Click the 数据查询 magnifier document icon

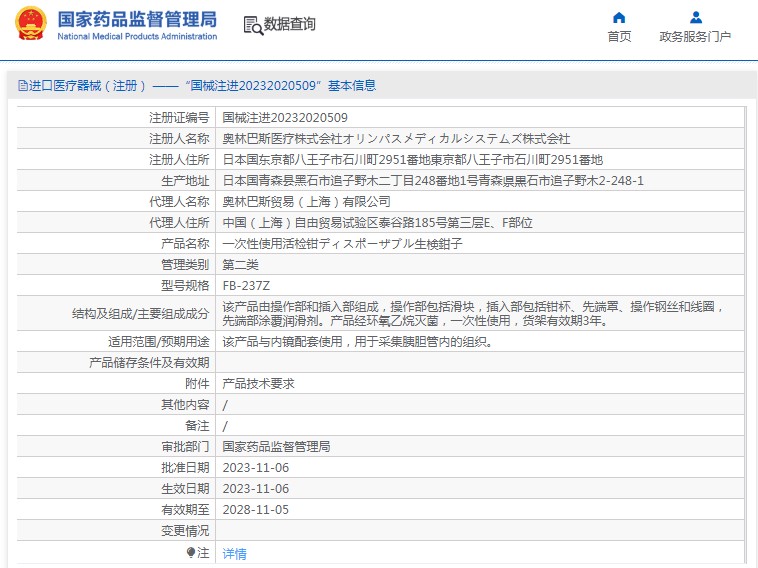[x=252, y=25]
